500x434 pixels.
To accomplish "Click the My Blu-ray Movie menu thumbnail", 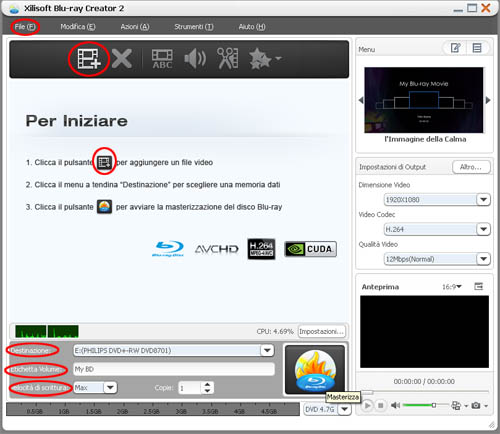I will point(424,100).
